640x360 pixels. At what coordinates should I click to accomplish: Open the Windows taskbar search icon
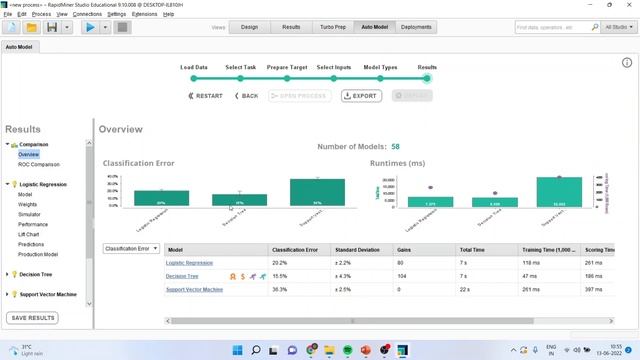click(x=256, y=350)
